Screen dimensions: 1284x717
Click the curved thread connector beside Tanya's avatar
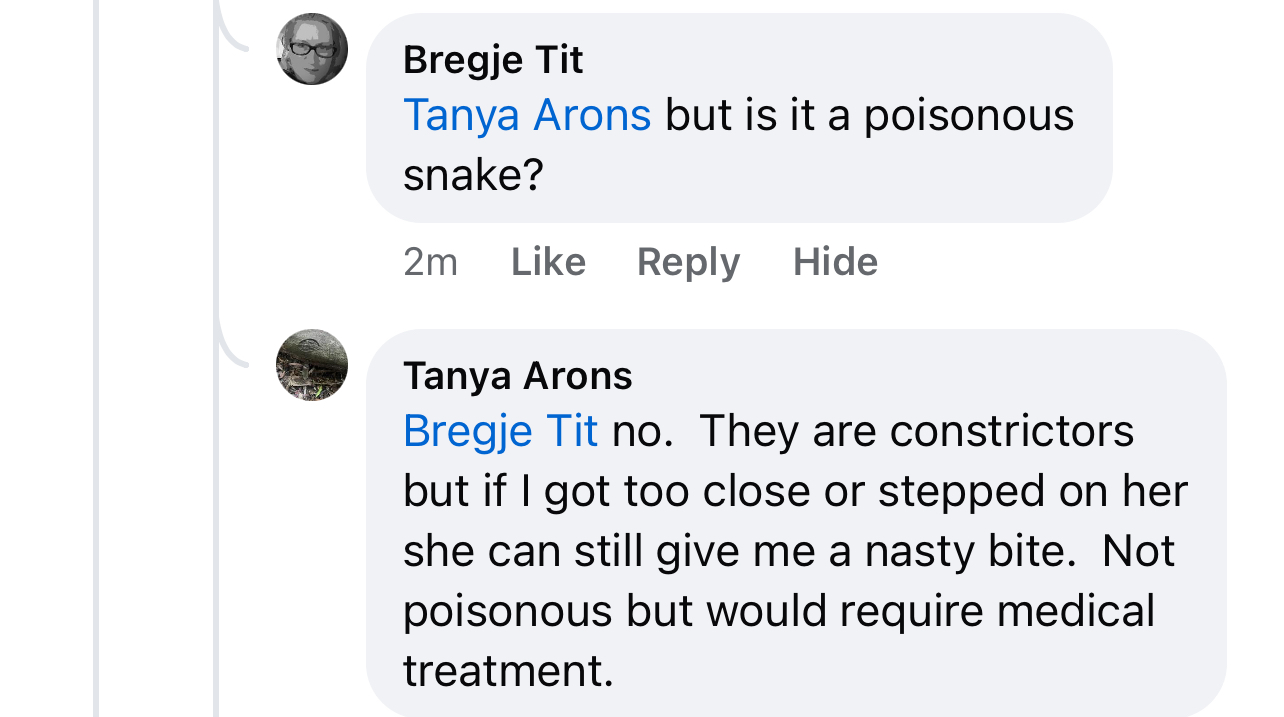coord(231,335)
